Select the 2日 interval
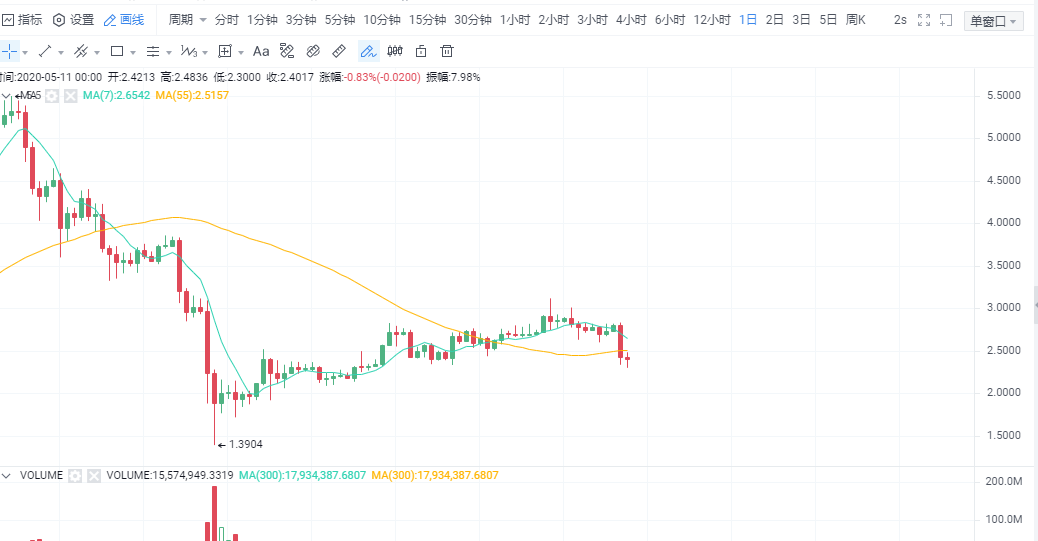 pos(775,20)
